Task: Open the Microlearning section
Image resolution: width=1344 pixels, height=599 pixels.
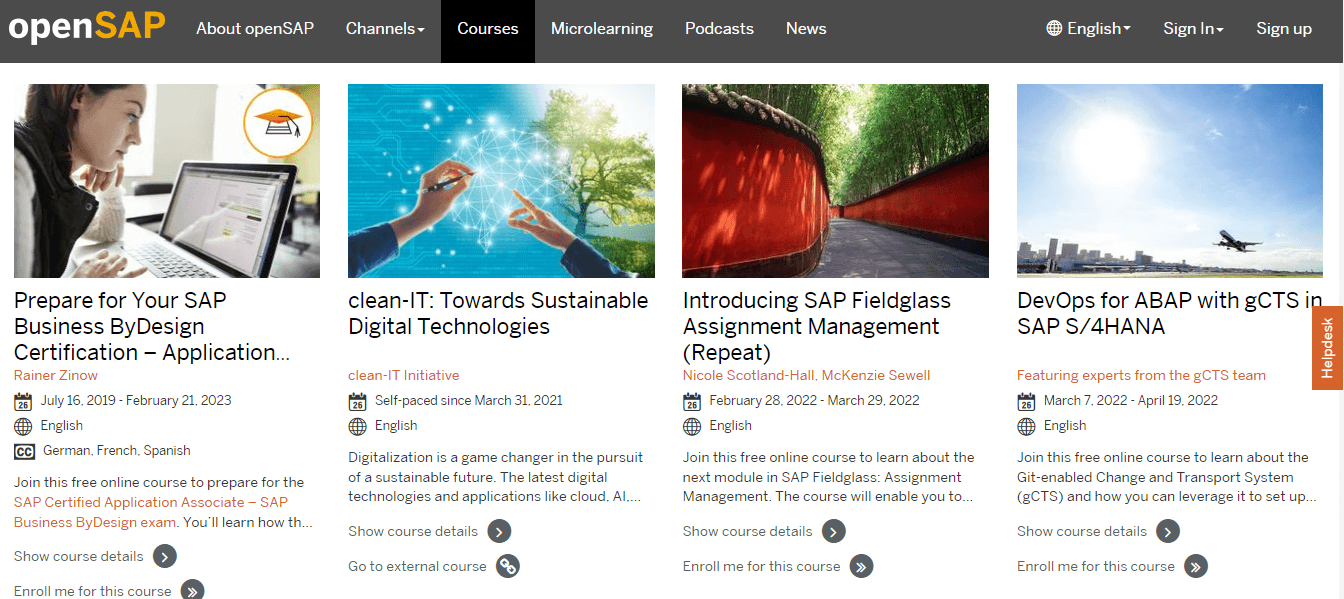Action: coord(602,28)
